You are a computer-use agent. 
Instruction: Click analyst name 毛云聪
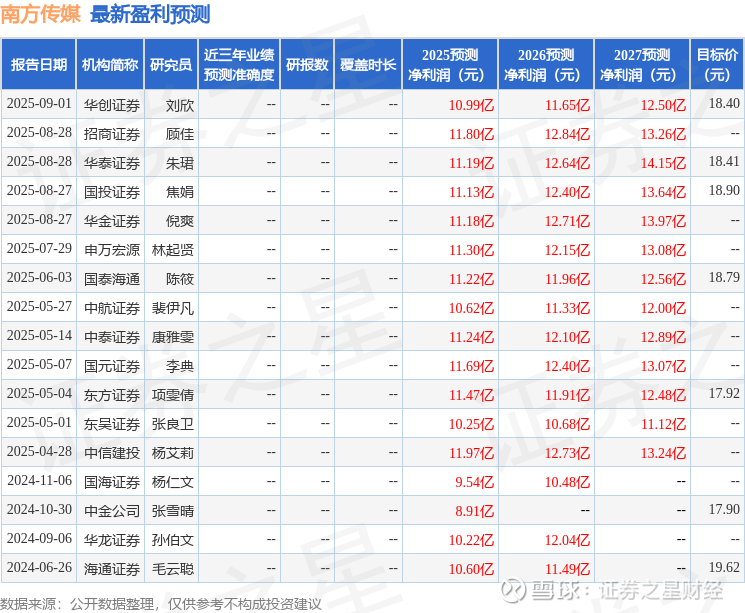pos(172,569)
